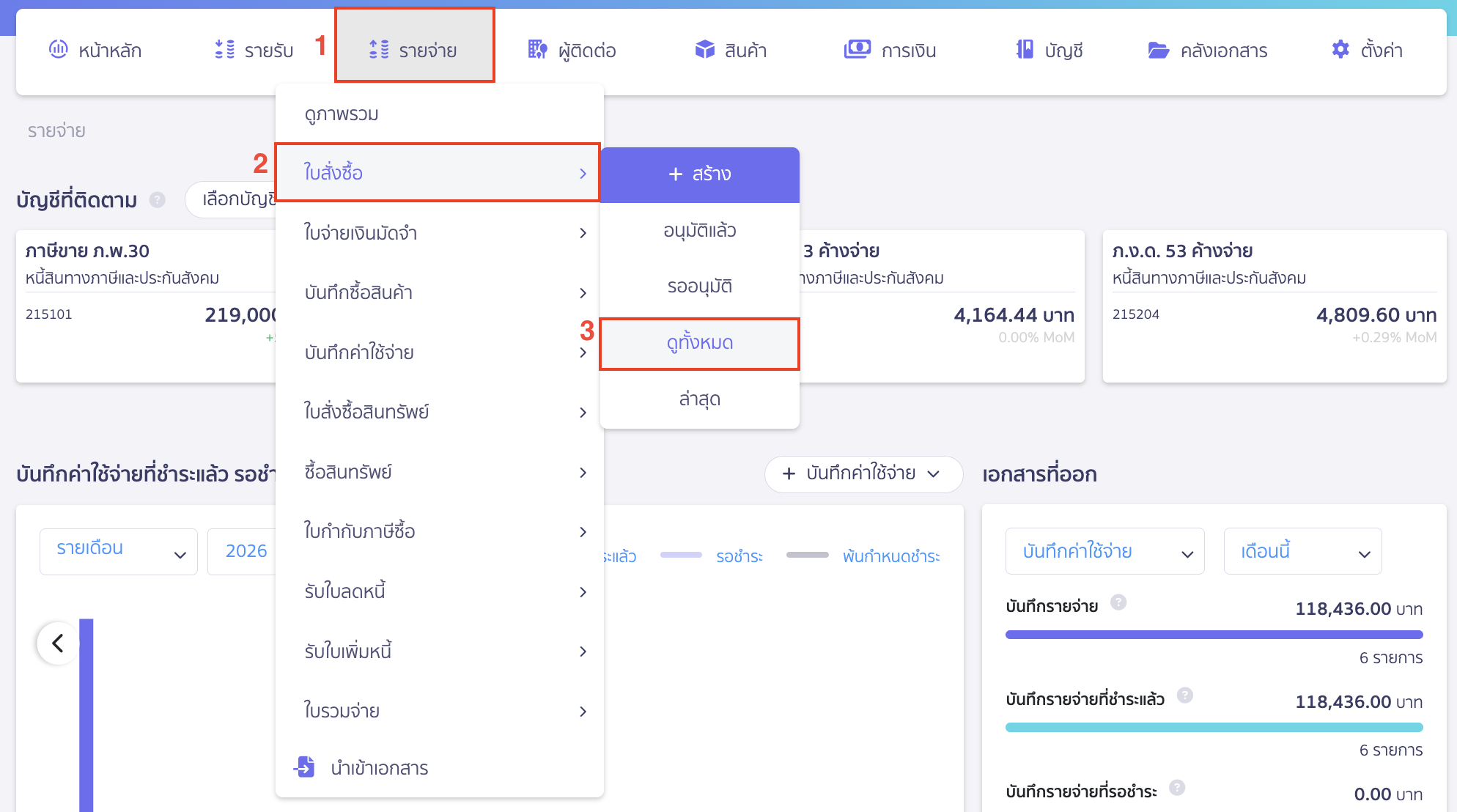Click the help icon next to บัญชีที่ติดตาม

coord(156,199)
